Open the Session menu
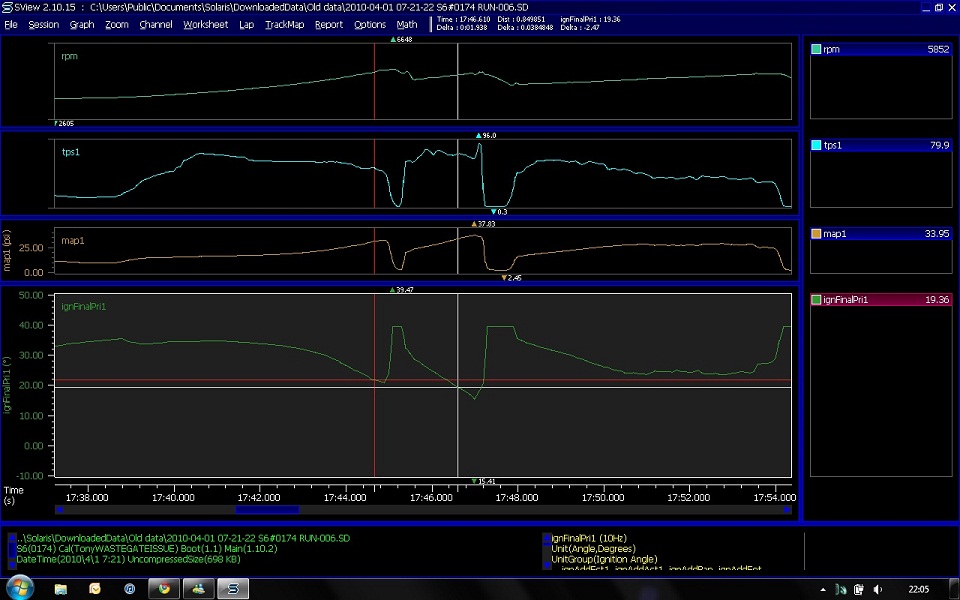960x600 pixels. coord(43,24)
